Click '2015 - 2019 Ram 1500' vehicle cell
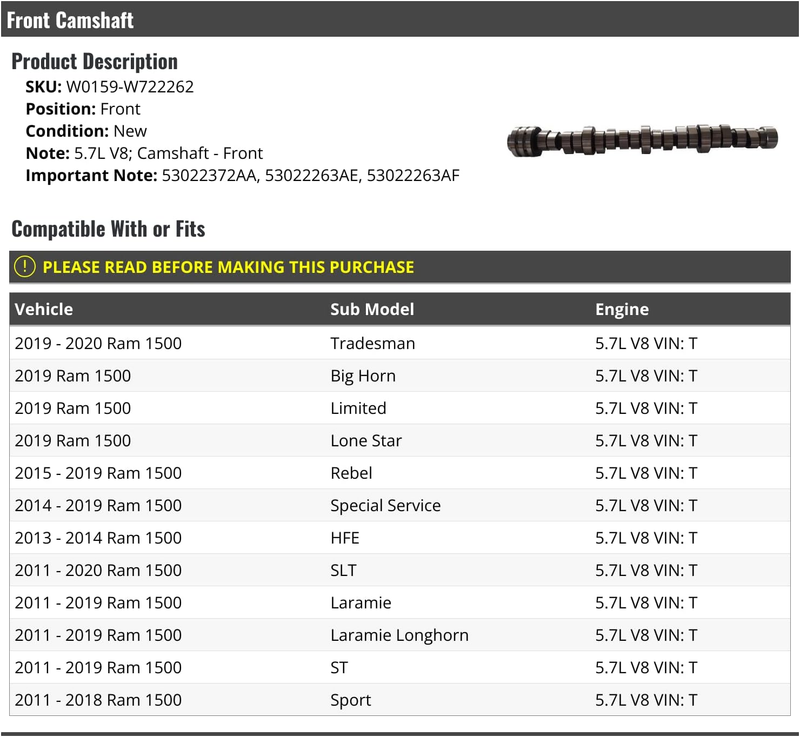 point(98,473)
